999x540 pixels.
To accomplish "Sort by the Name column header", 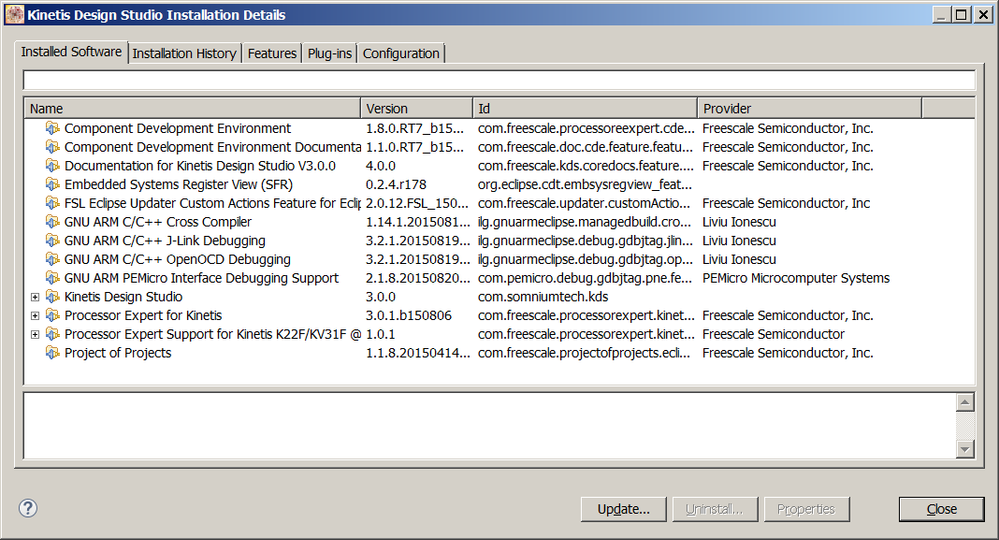I will [192, 108].
